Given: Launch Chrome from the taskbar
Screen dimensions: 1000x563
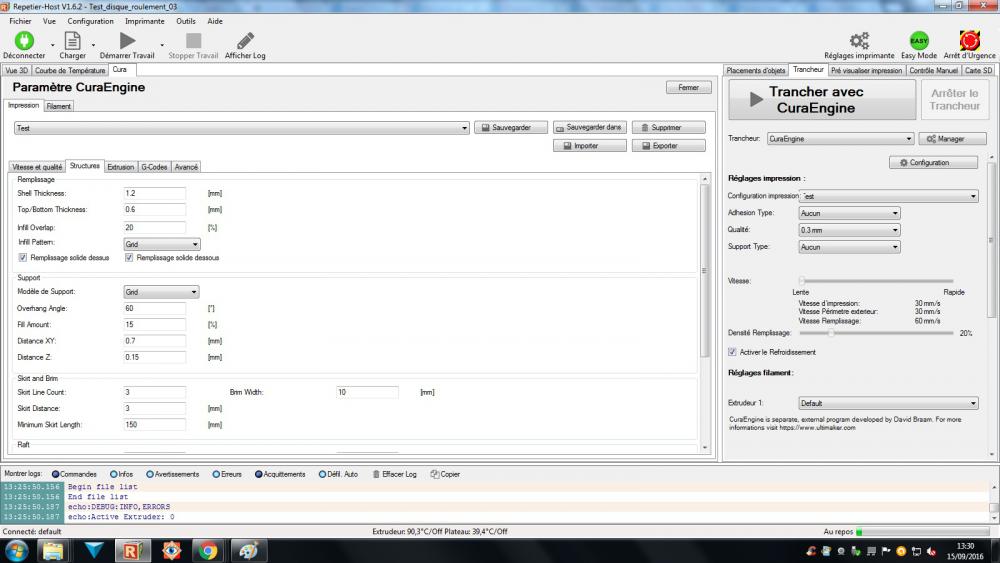Looking at the screenshot, I should tap(208, 550).
